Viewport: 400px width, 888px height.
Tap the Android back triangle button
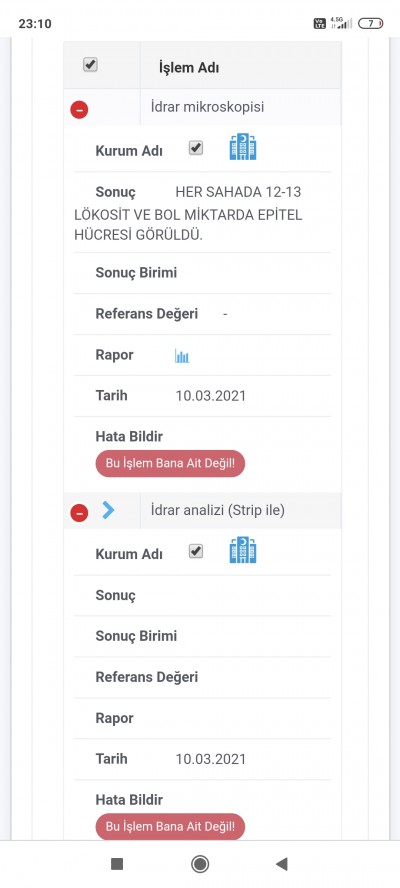(x=282, y=864)
